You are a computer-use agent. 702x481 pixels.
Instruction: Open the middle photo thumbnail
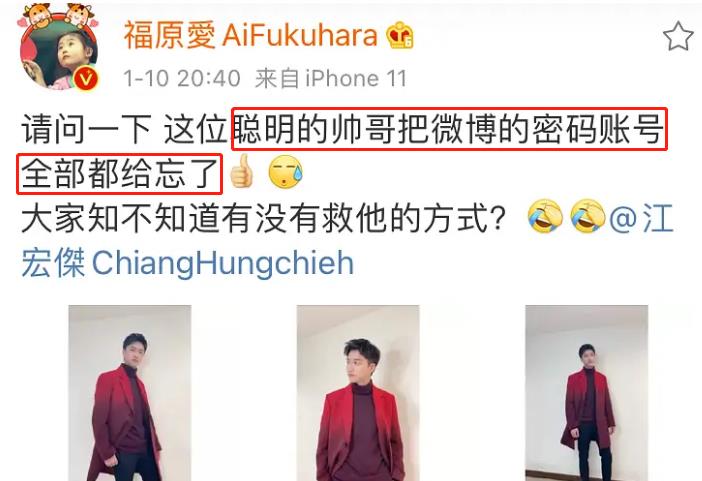coord(358,393)
